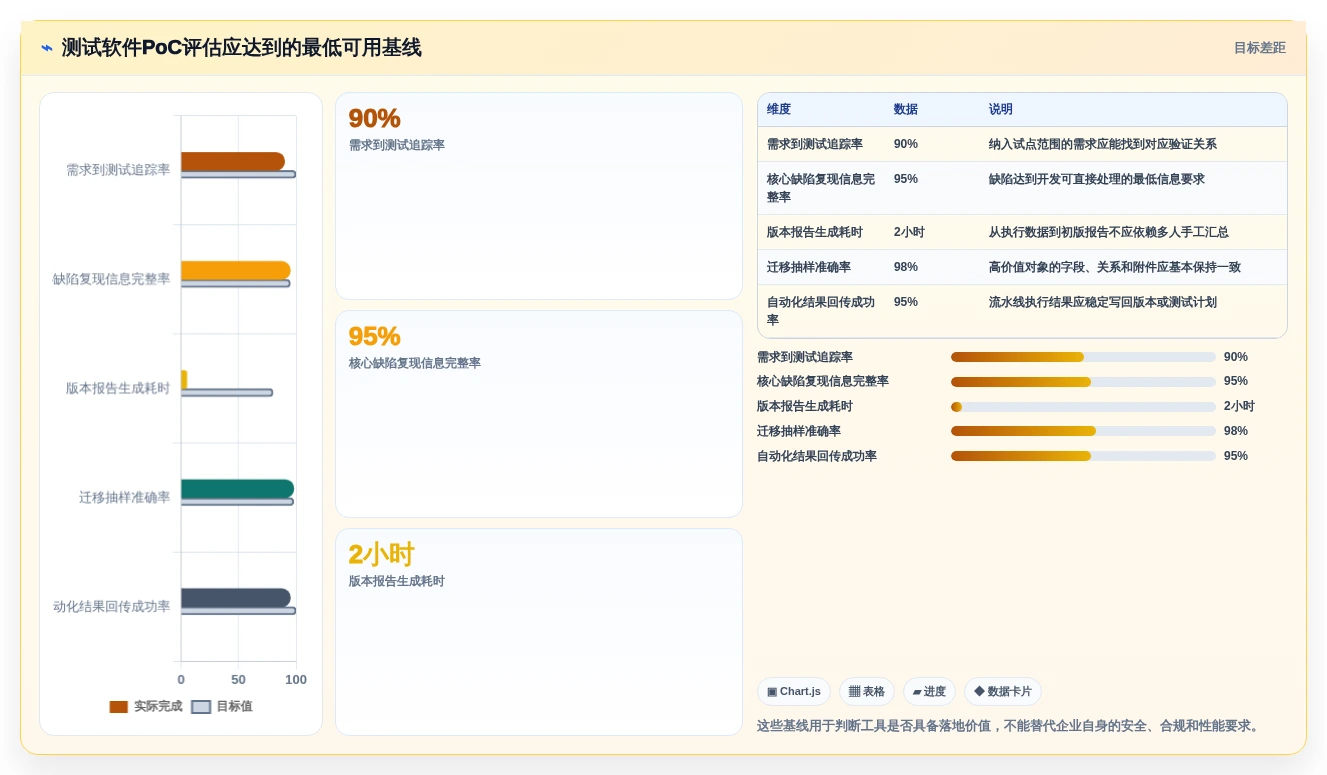Click the description for 迁移抽样准确率 row
1327x775 pixels.
[x=1115, y=267]
